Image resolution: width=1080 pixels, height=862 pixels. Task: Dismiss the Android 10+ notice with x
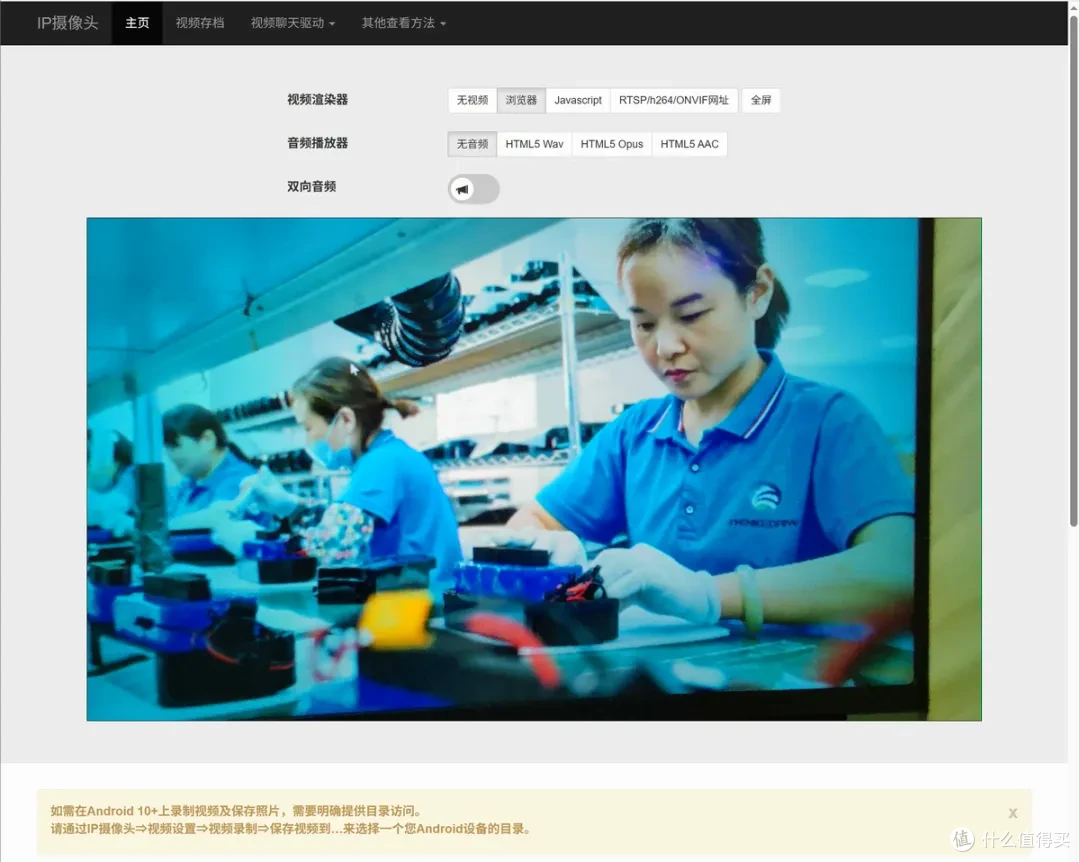coord(1012,813)
